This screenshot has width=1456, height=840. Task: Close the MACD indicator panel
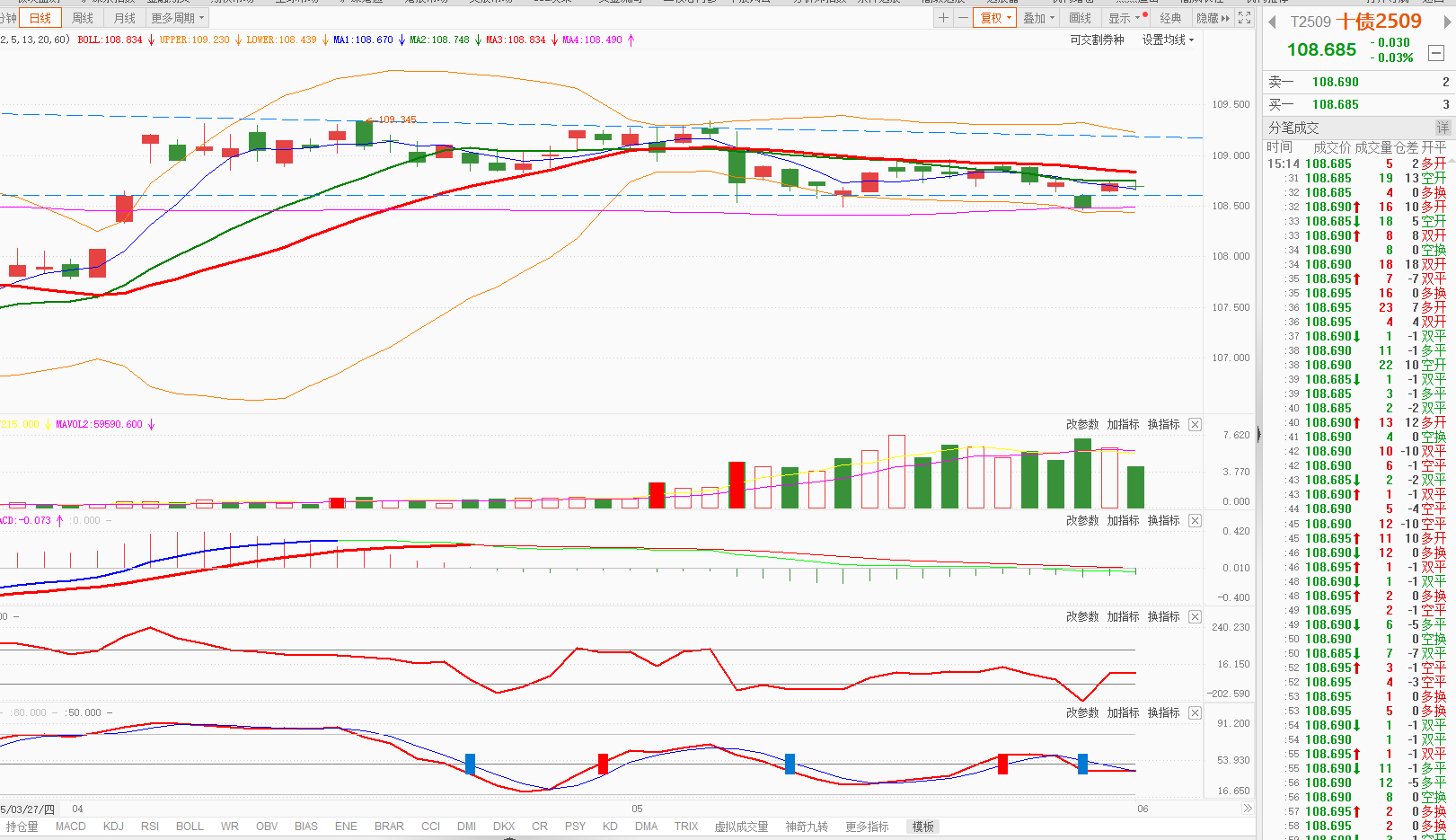click(x=1195, y=520)
